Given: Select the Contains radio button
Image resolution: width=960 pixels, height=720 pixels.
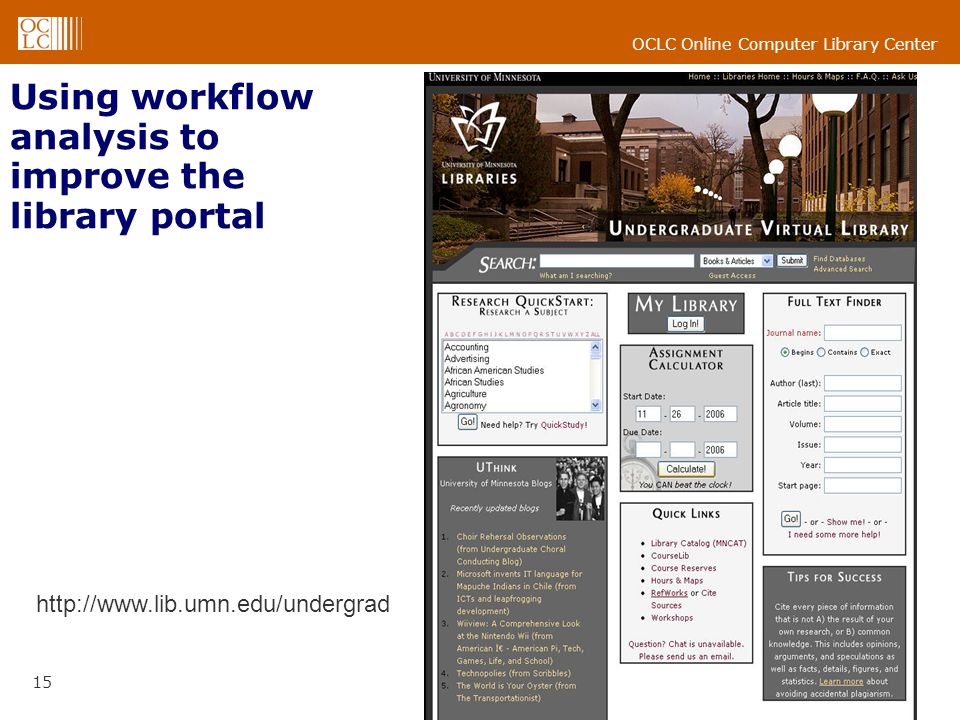Looking at the screenshot, I should click(x=821, y=352).
